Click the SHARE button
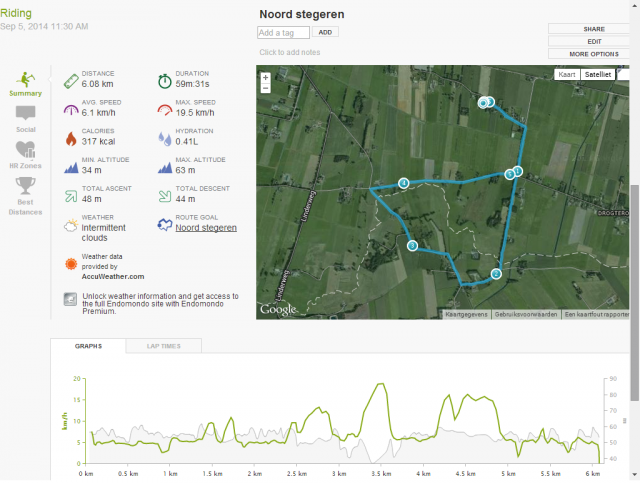 pos(594,29)
